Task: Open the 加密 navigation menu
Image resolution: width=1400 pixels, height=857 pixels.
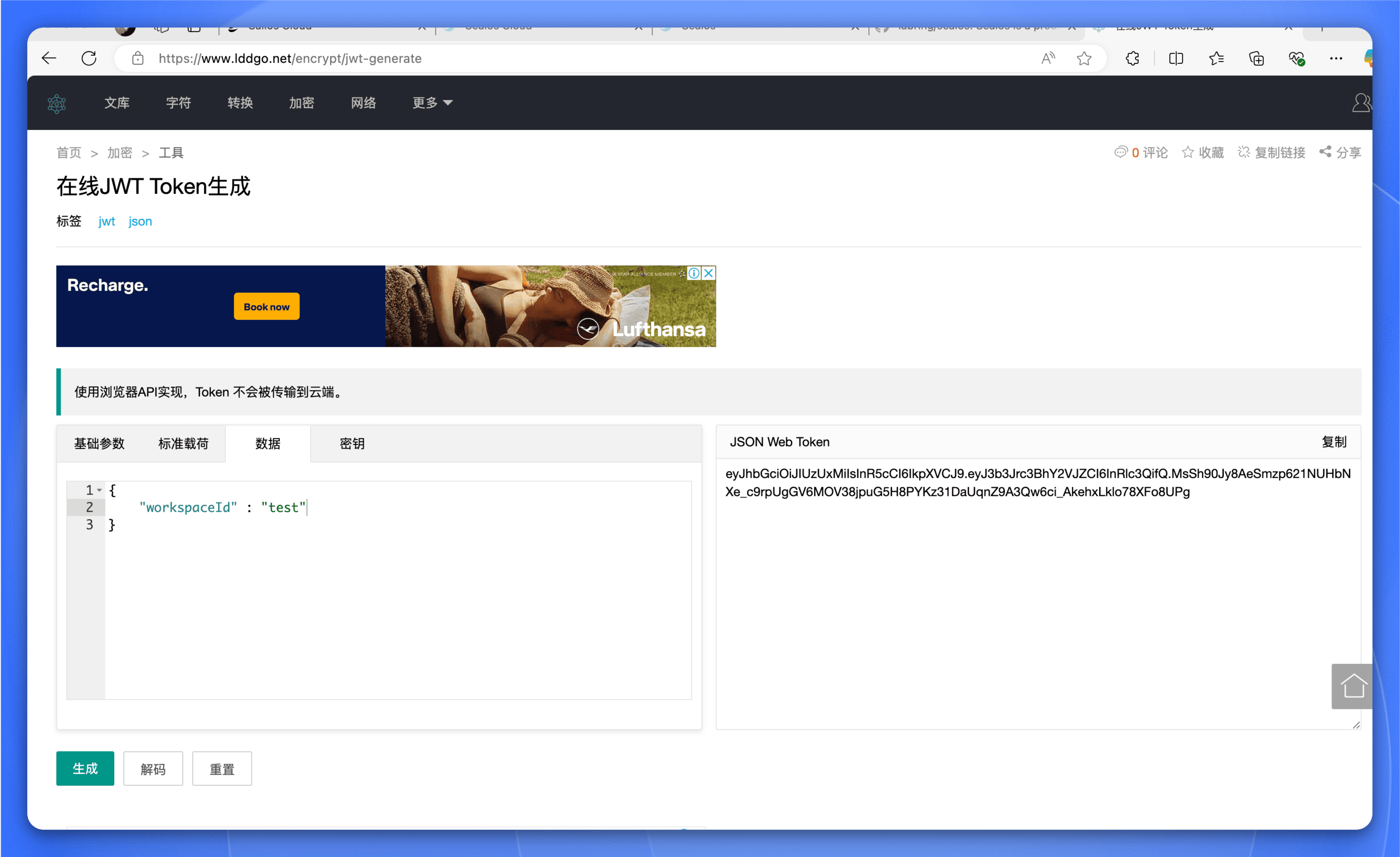Action: click(x=302, y=103)
